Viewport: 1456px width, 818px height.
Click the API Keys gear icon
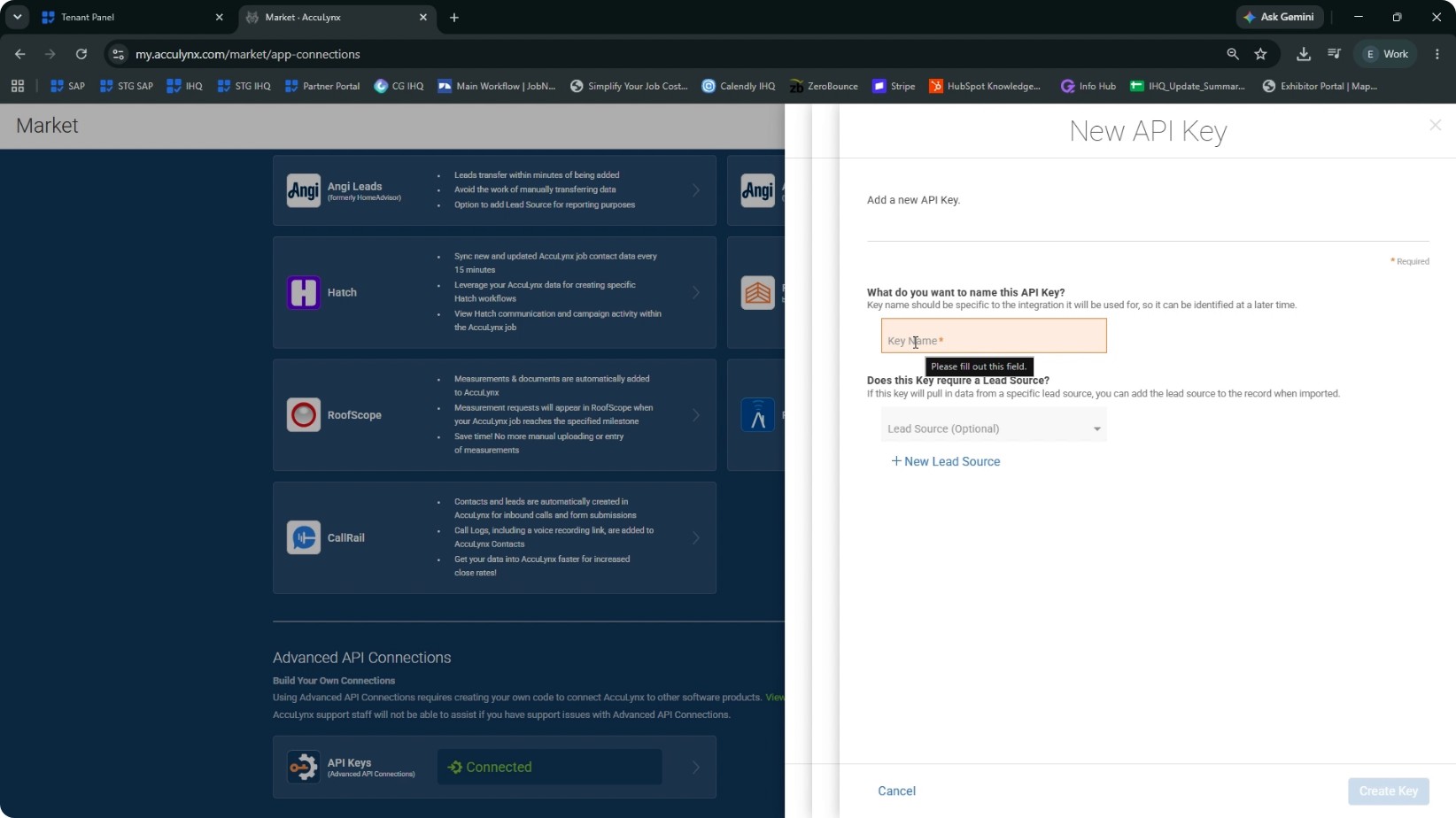tap(303, 767)
